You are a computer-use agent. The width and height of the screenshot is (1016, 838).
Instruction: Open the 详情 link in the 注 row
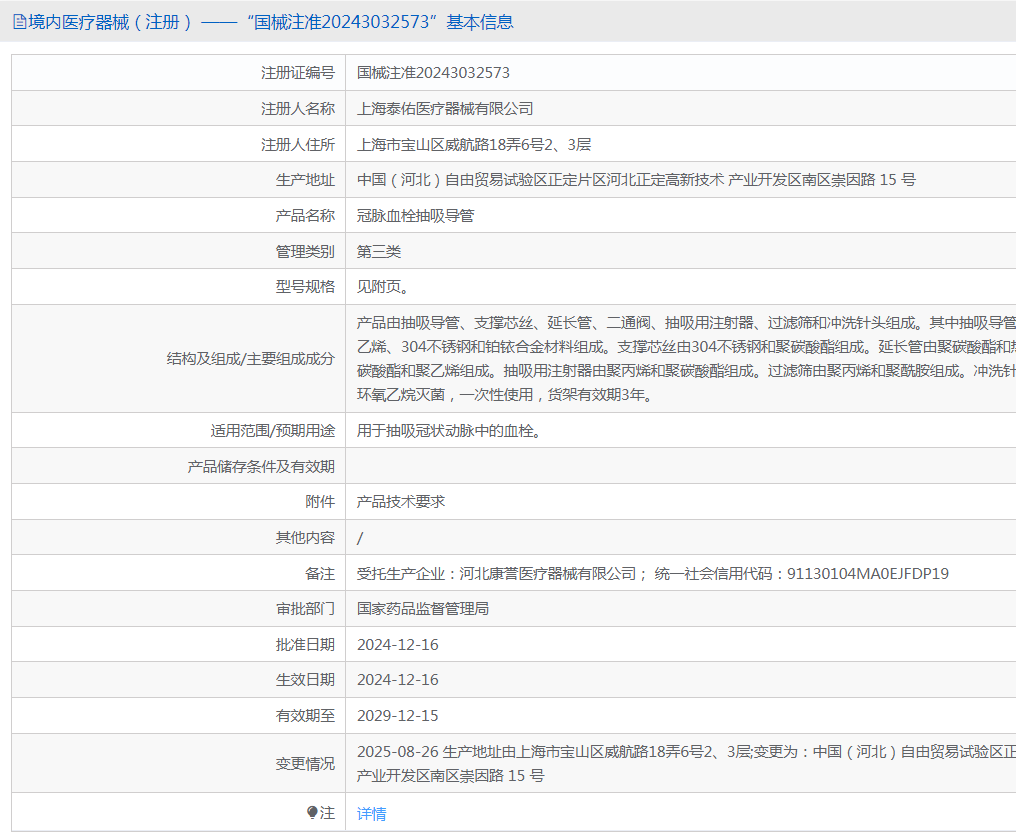371,813
